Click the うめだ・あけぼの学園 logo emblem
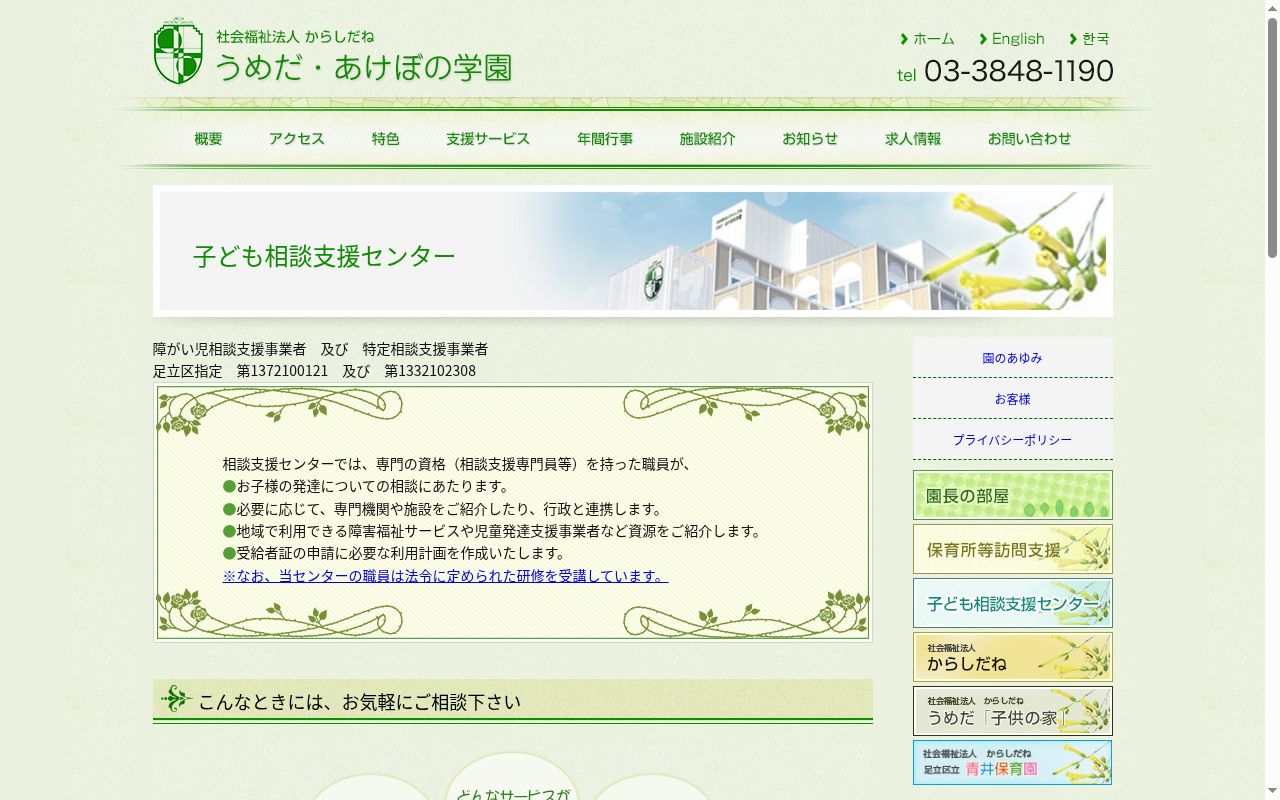Screen dimensions: 1280x800 [x=178, y=51]
